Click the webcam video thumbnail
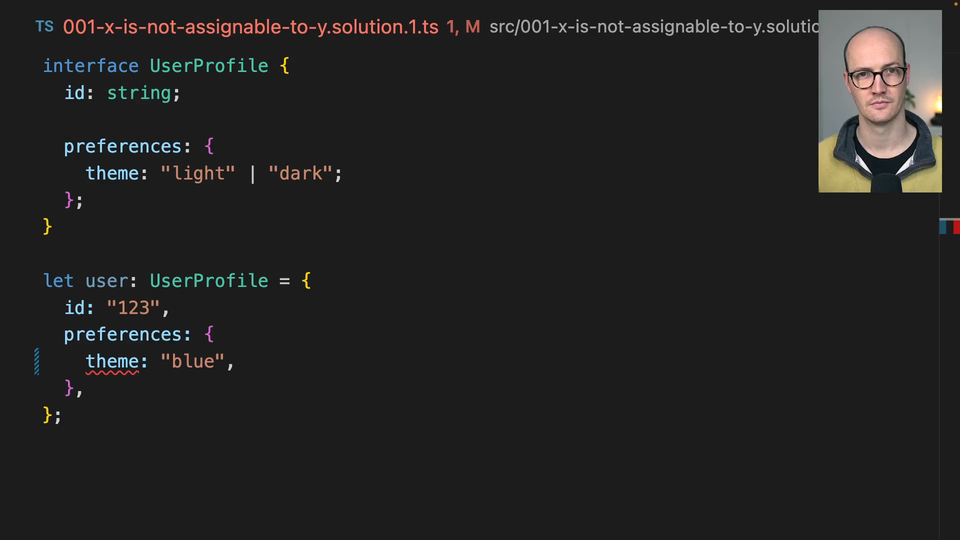The width and height of the screenshot is (960, 540). pyautogui.click(x=879, y=101)
